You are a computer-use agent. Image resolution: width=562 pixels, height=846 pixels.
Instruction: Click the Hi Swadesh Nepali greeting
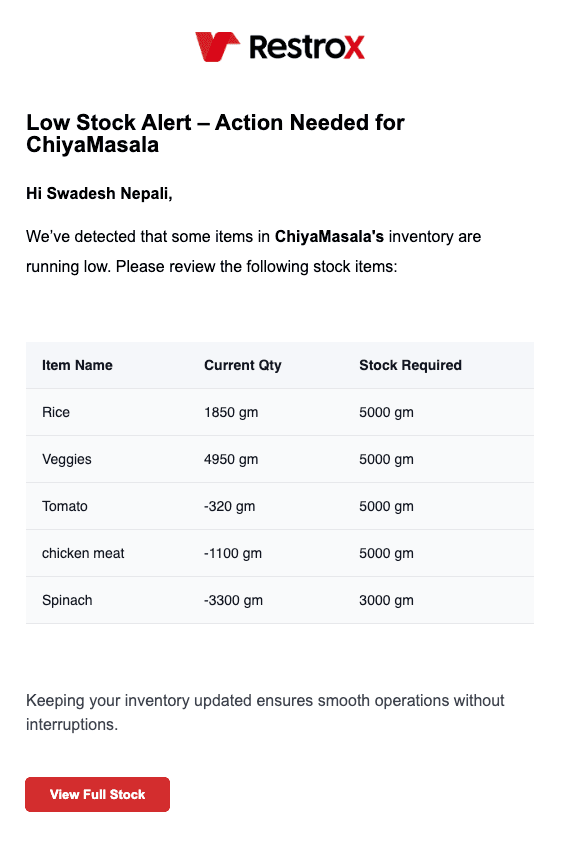99,193
